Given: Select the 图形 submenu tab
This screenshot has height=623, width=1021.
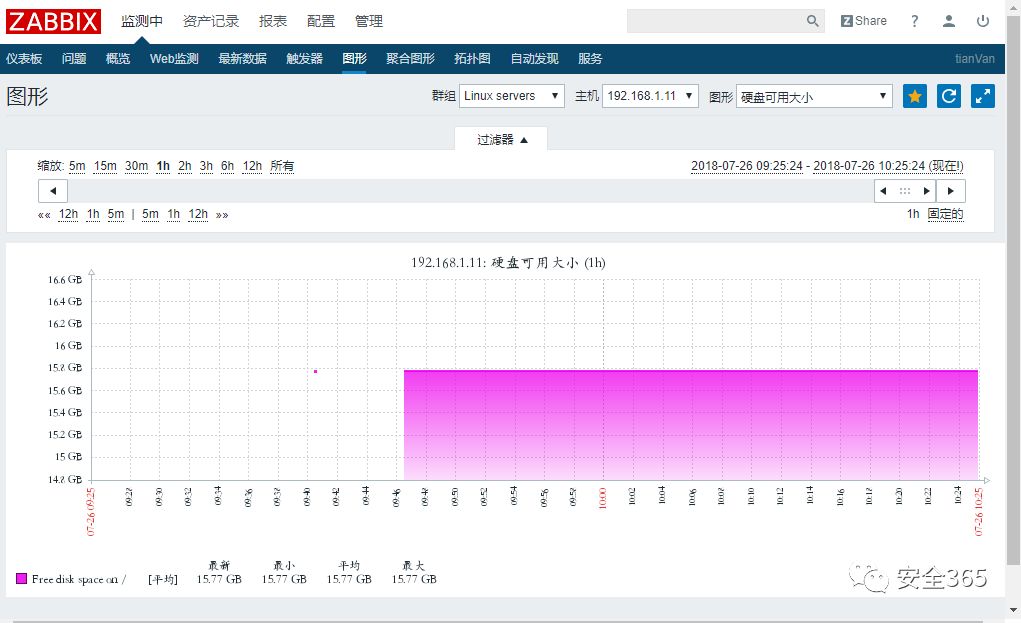Looking at the screenshot, I should pyautogui.click(x=354, y=59).
